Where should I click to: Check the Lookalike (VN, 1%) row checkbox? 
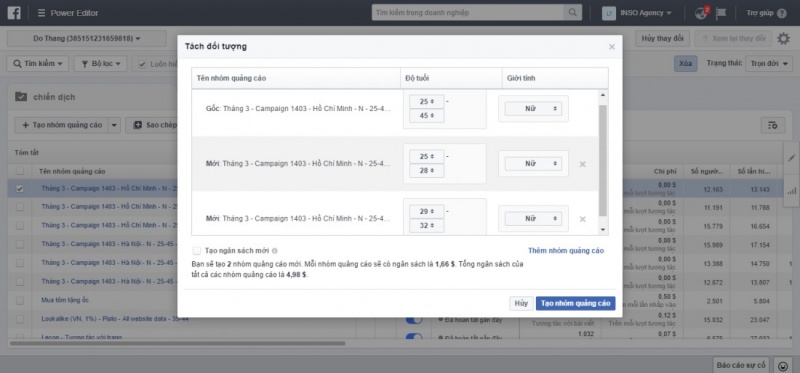[x=19, y=319]
